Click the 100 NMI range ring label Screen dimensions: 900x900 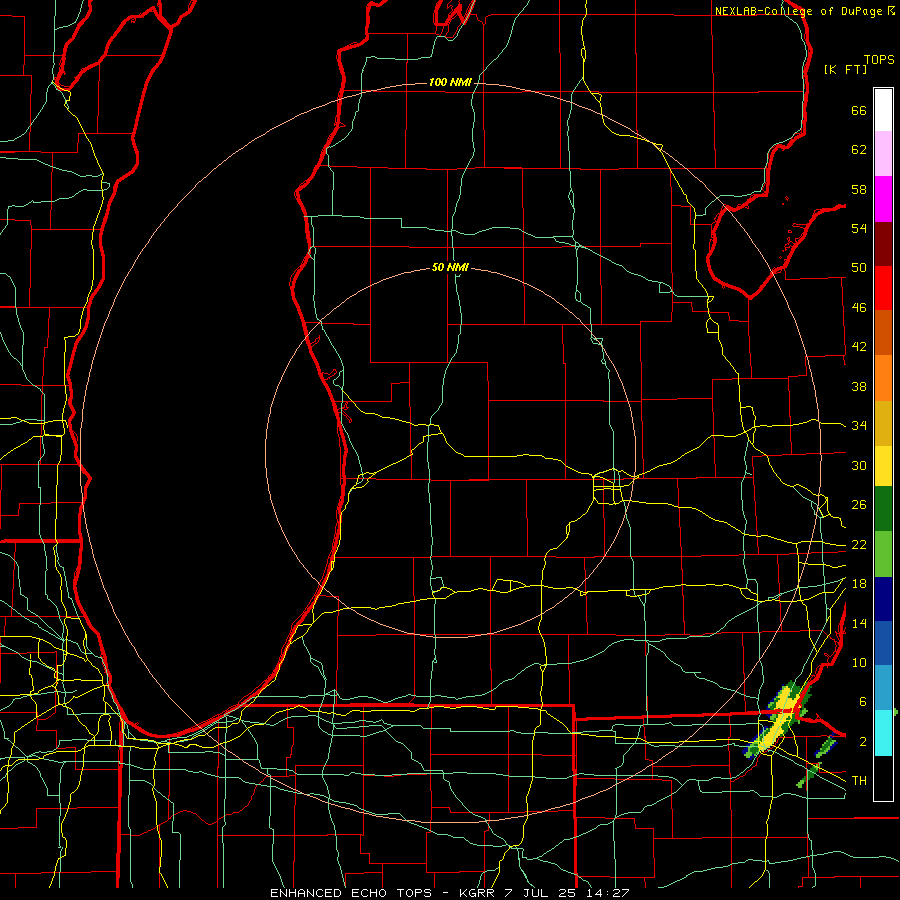coord(450,83)
